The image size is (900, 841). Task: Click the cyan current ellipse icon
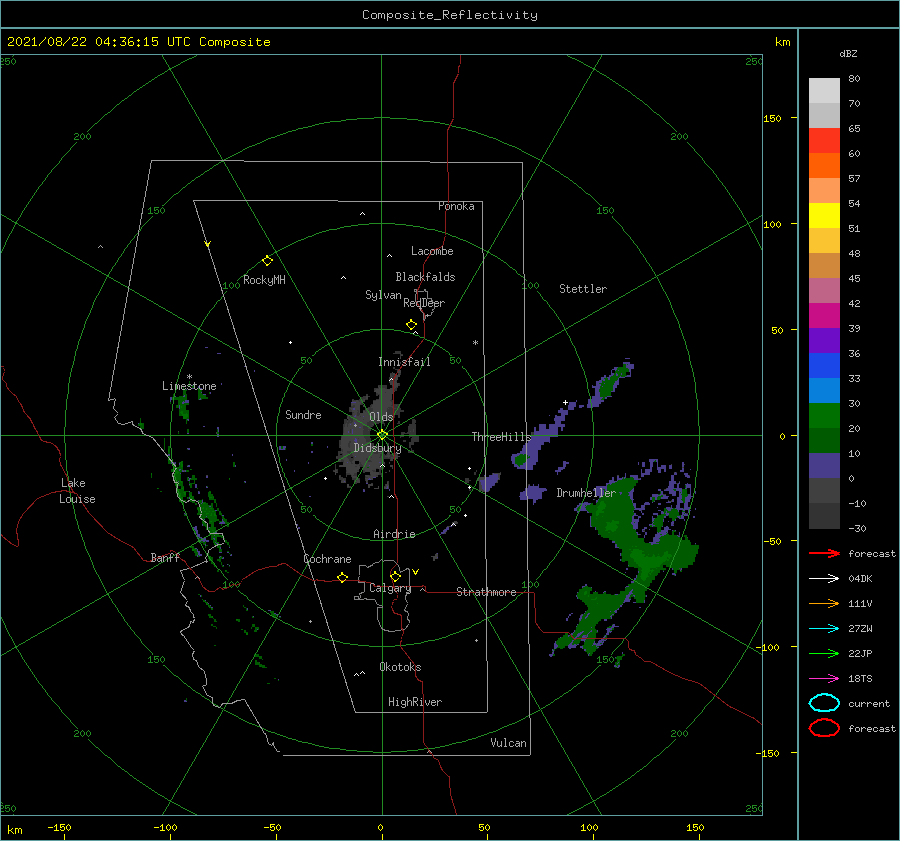coord(824,703)
